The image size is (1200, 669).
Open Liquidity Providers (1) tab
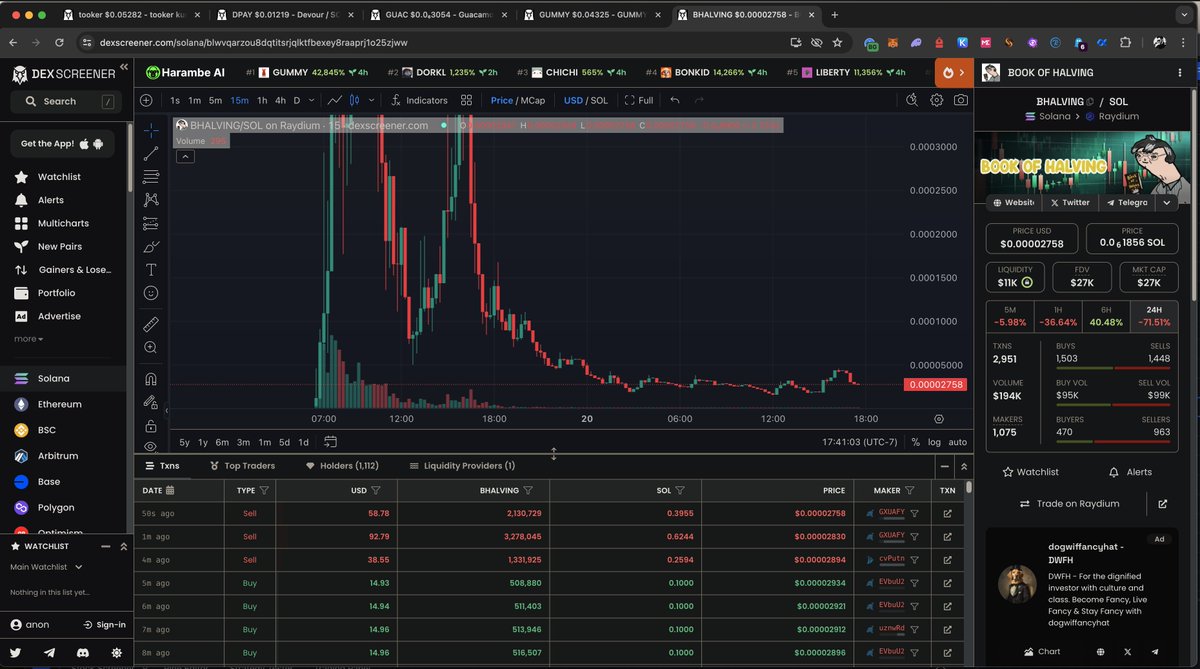tap(462, 466)
